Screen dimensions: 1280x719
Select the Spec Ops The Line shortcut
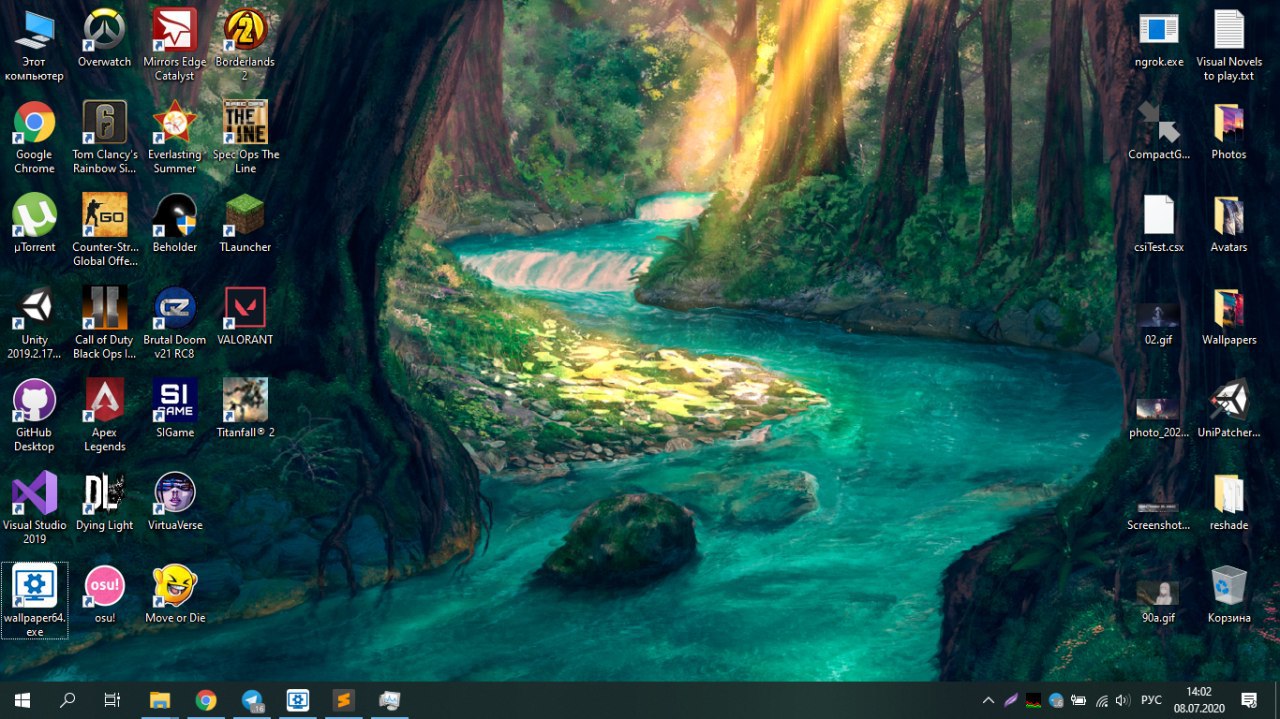pos(245,137)
